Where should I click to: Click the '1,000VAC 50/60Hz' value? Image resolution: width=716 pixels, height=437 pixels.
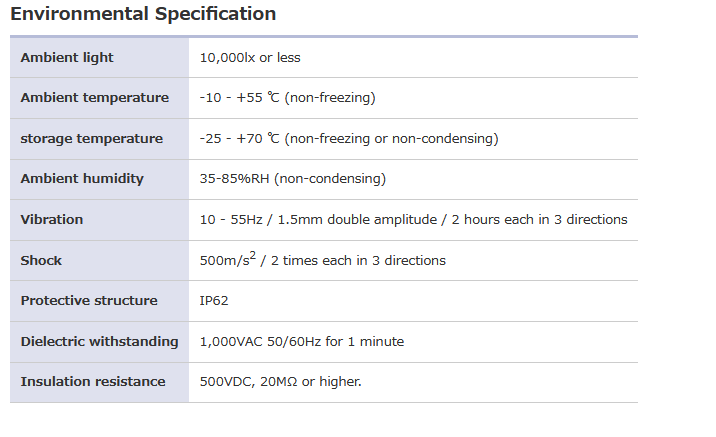[x=260, y=342]
